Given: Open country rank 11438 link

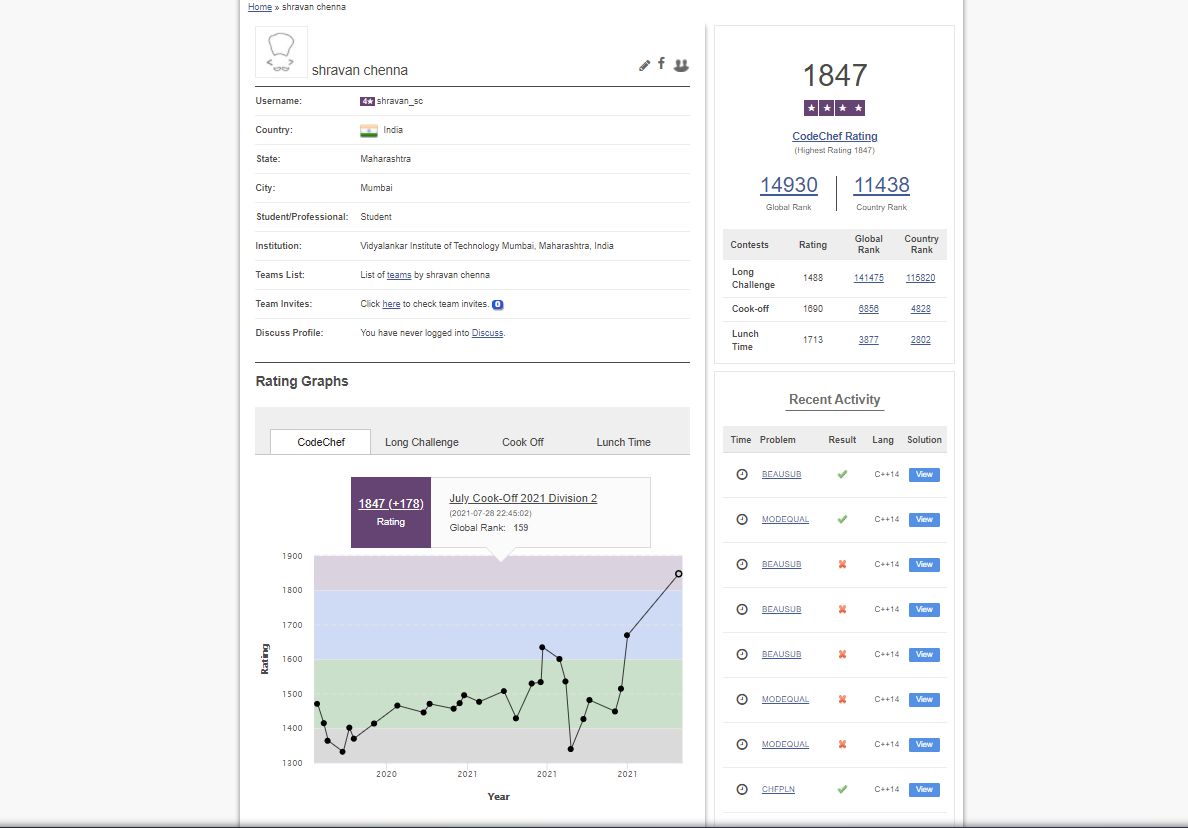Looking at the screenshot, I should tap(881, 185).
